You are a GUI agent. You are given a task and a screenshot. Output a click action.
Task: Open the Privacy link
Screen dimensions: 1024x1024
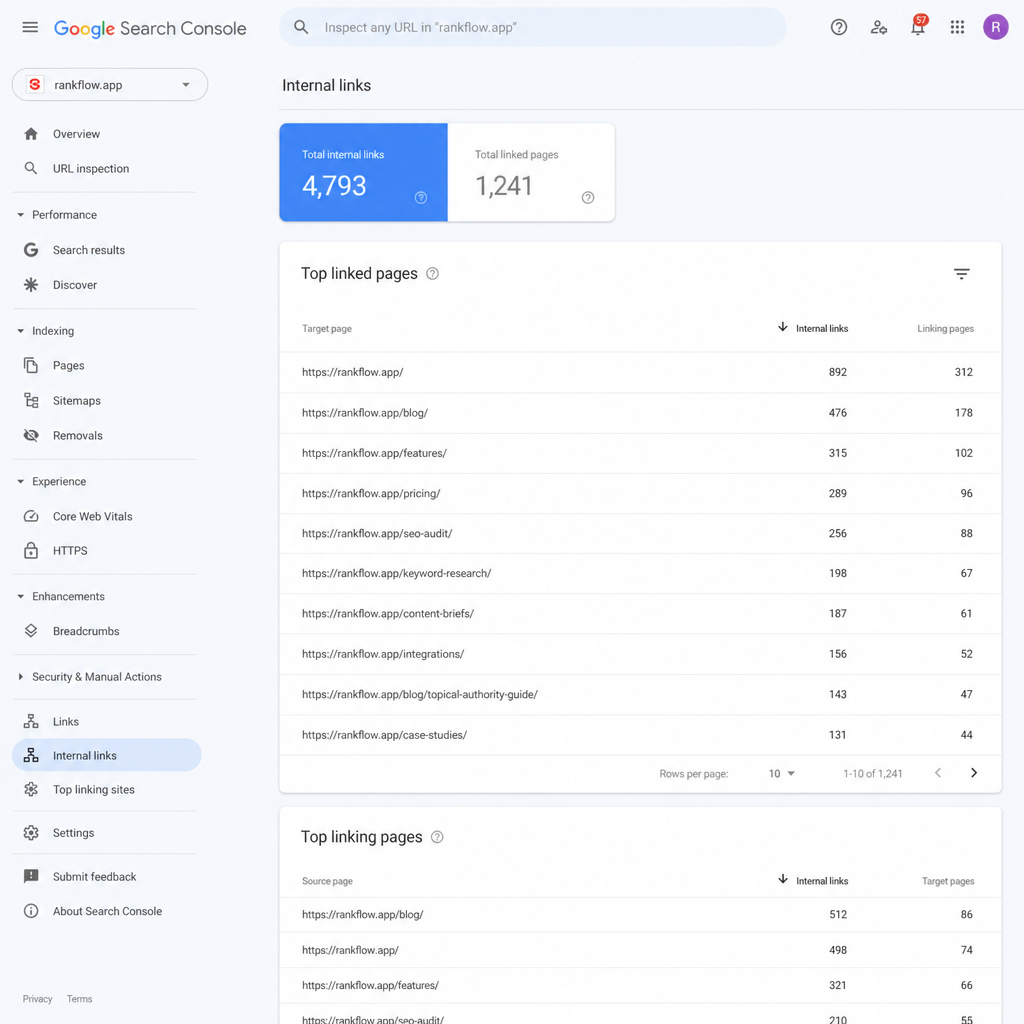pyautogui.click(x=37, y=999)
